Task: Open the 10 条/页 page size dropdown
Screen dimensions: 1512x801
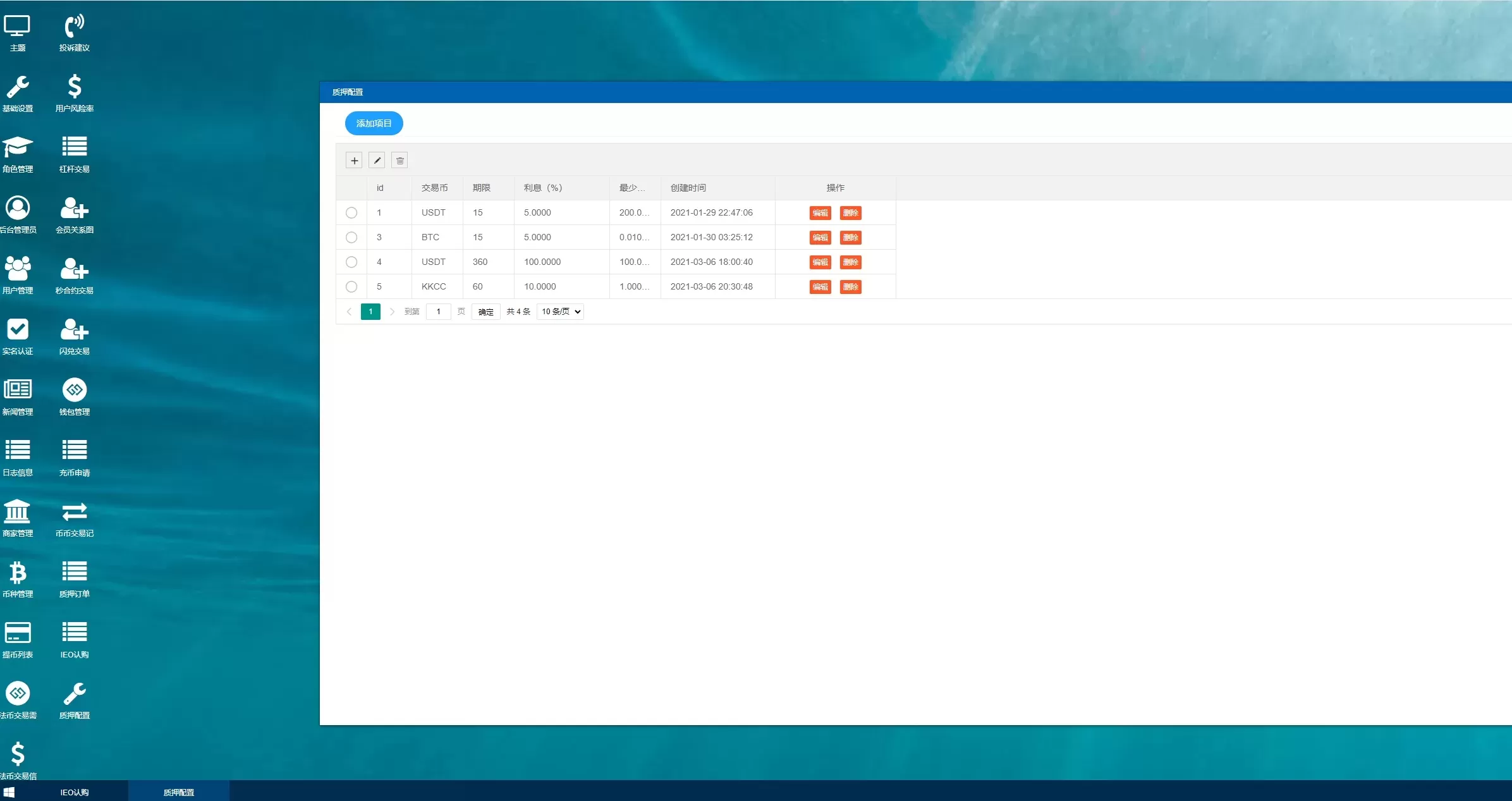Action: click(560, 312)
